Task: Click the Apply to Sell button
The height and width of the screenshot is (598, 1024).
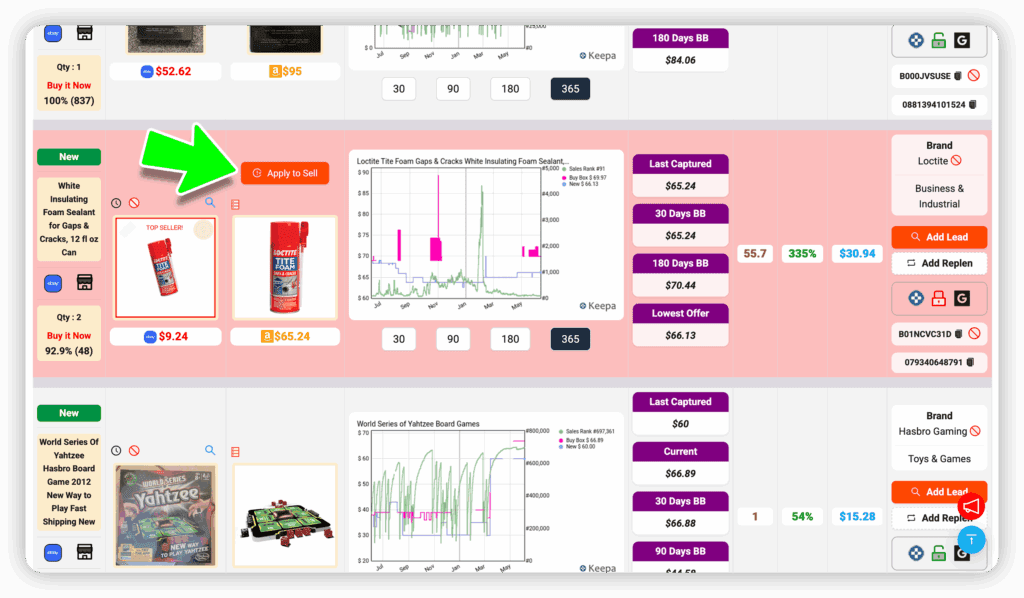Action: point(285,173)
